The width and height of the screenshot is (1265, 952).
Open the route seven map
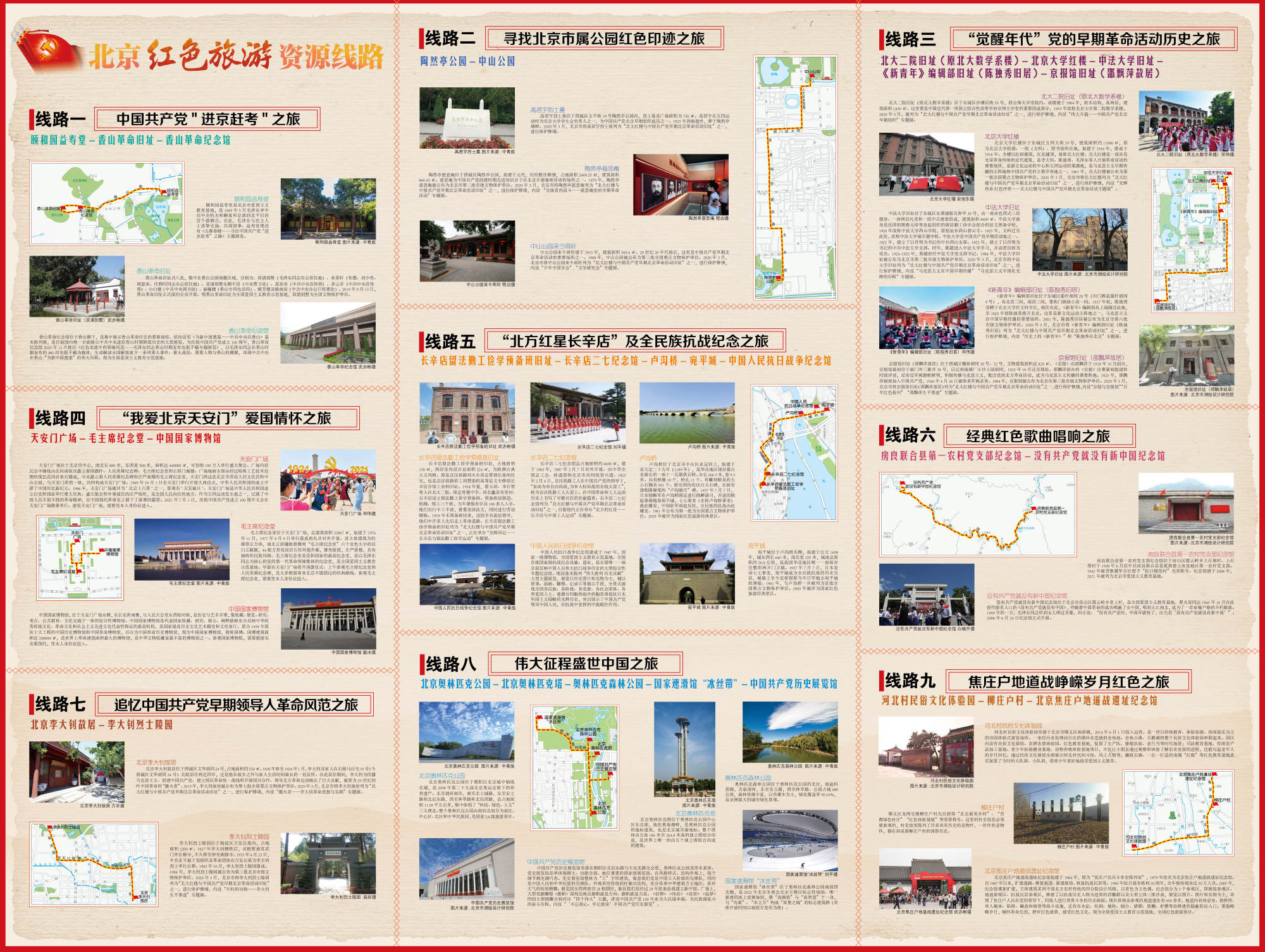(x=94, y=864)
